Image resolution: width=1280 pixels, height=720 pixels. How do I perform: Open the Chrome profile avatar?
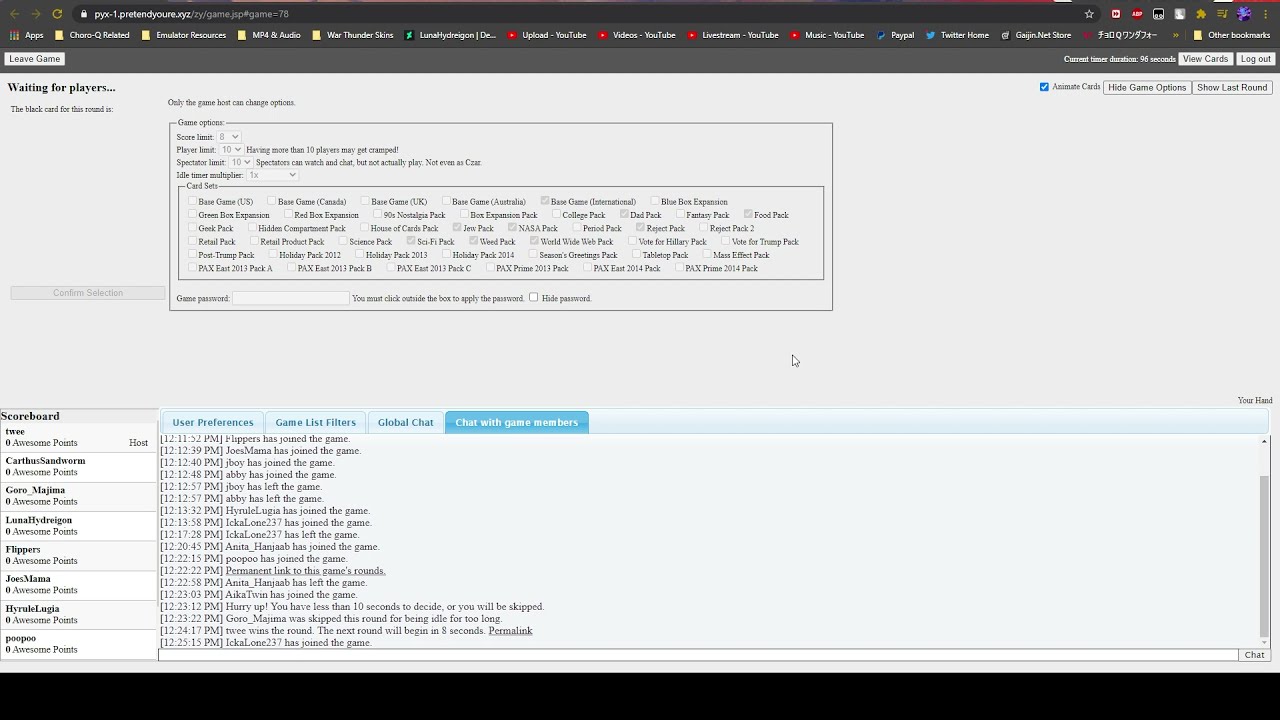pyautogui.click(x=1244, y=14)
